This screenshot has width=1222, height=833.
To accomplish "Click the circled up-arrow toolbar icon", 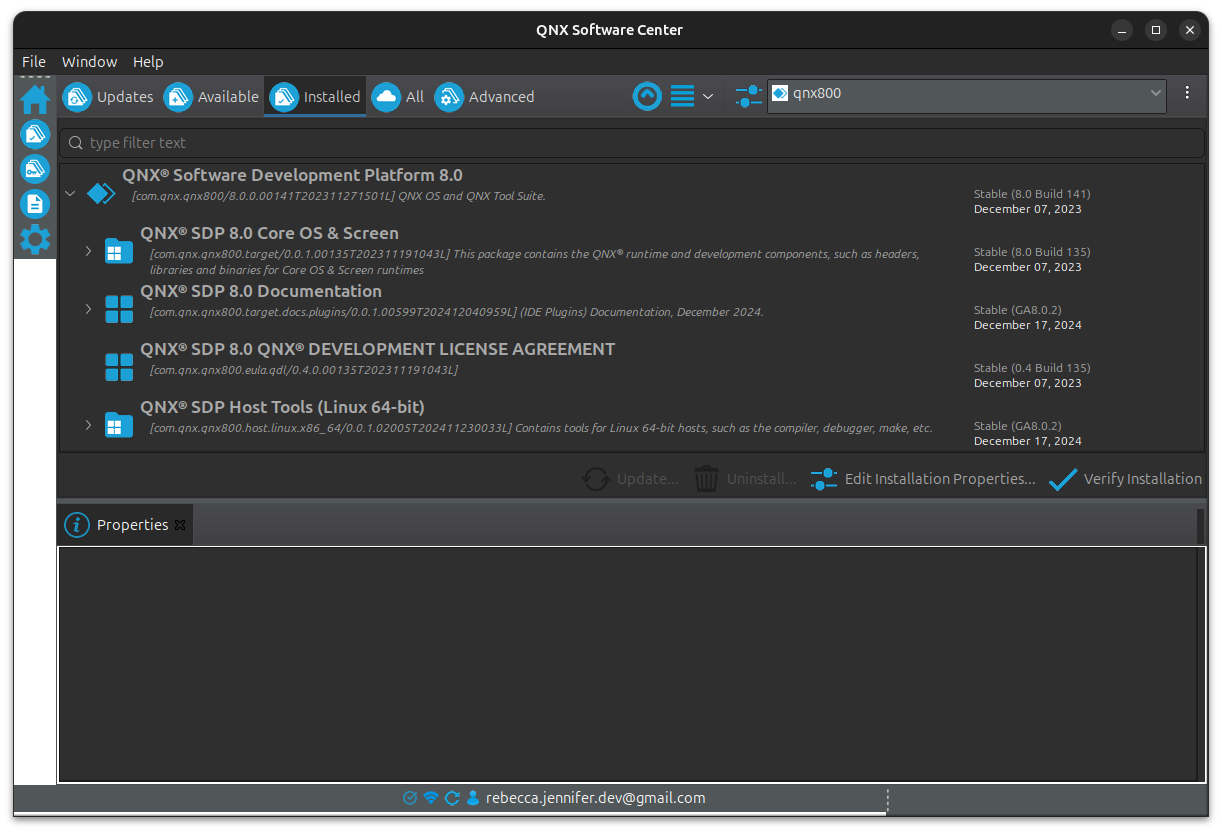I will (x=647, y=96).
